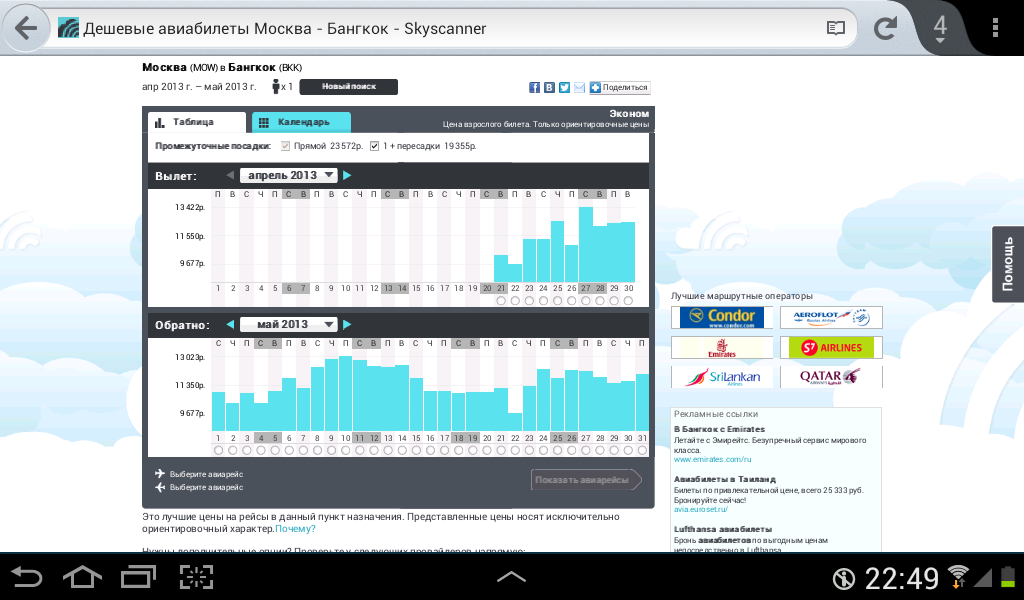The width and height of the screenshot is (1024, 600).
Task: Click the 13 023р. return price label
Action: pyautogui.click(x=190, y=358)
